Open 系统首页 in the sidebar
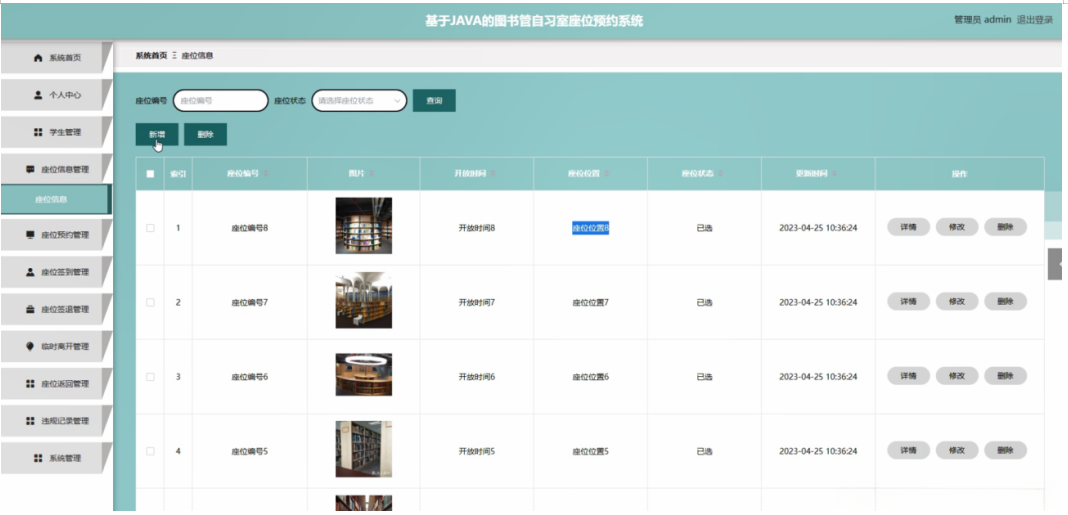This screenshot has height=515, width=1068. (56, 58)
